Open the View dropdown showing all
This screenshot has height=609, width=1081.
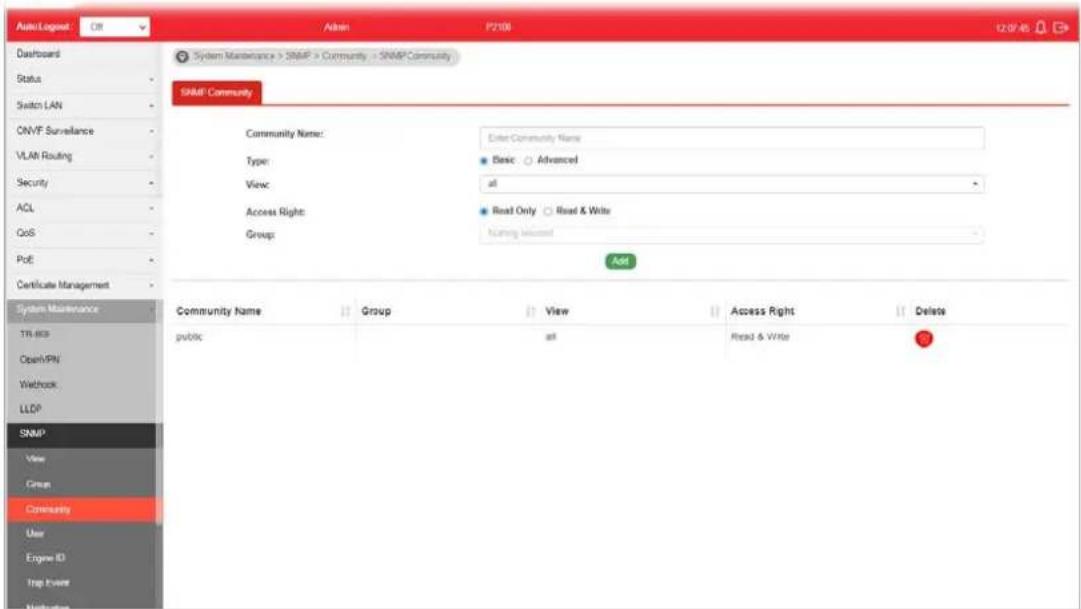(x=731, y=184)
